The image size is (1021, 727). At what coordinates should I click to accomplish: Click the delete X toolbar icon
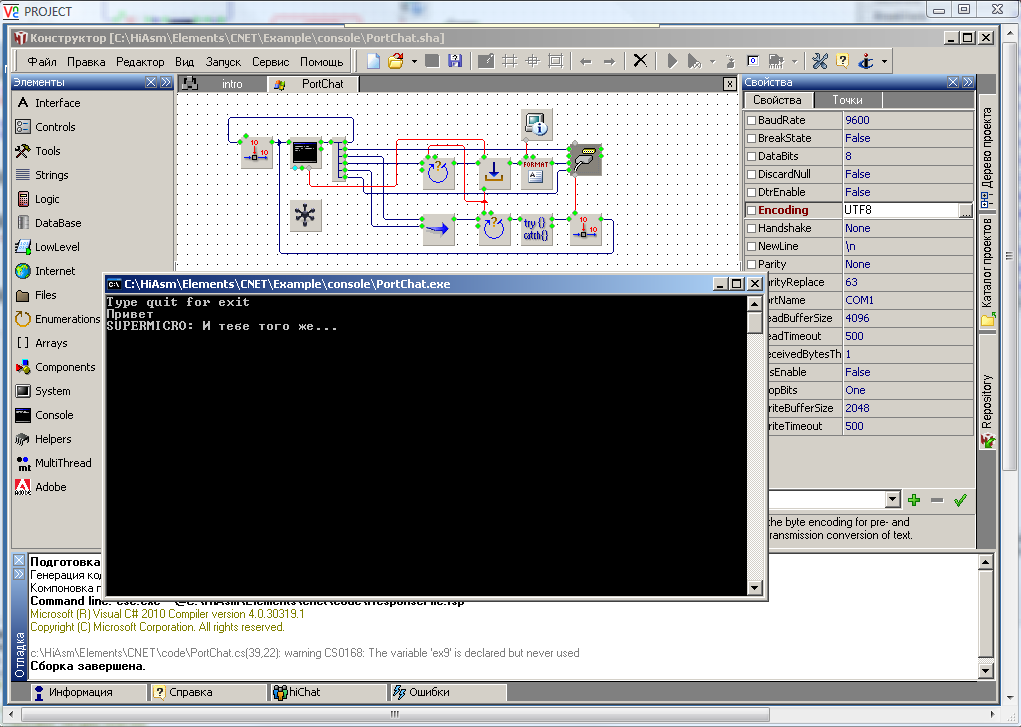pyautogui.click(x=641, y=61)
